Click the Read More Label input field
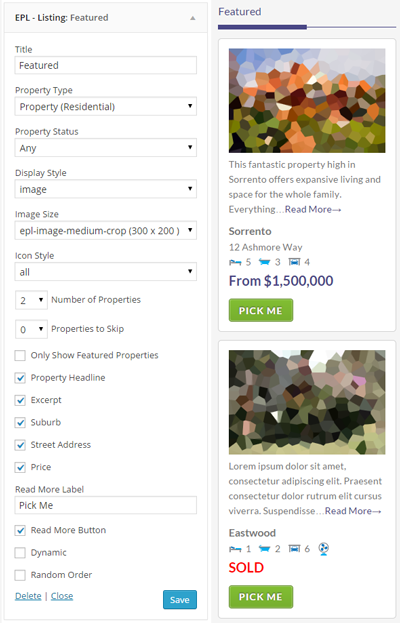 [106, 505]
